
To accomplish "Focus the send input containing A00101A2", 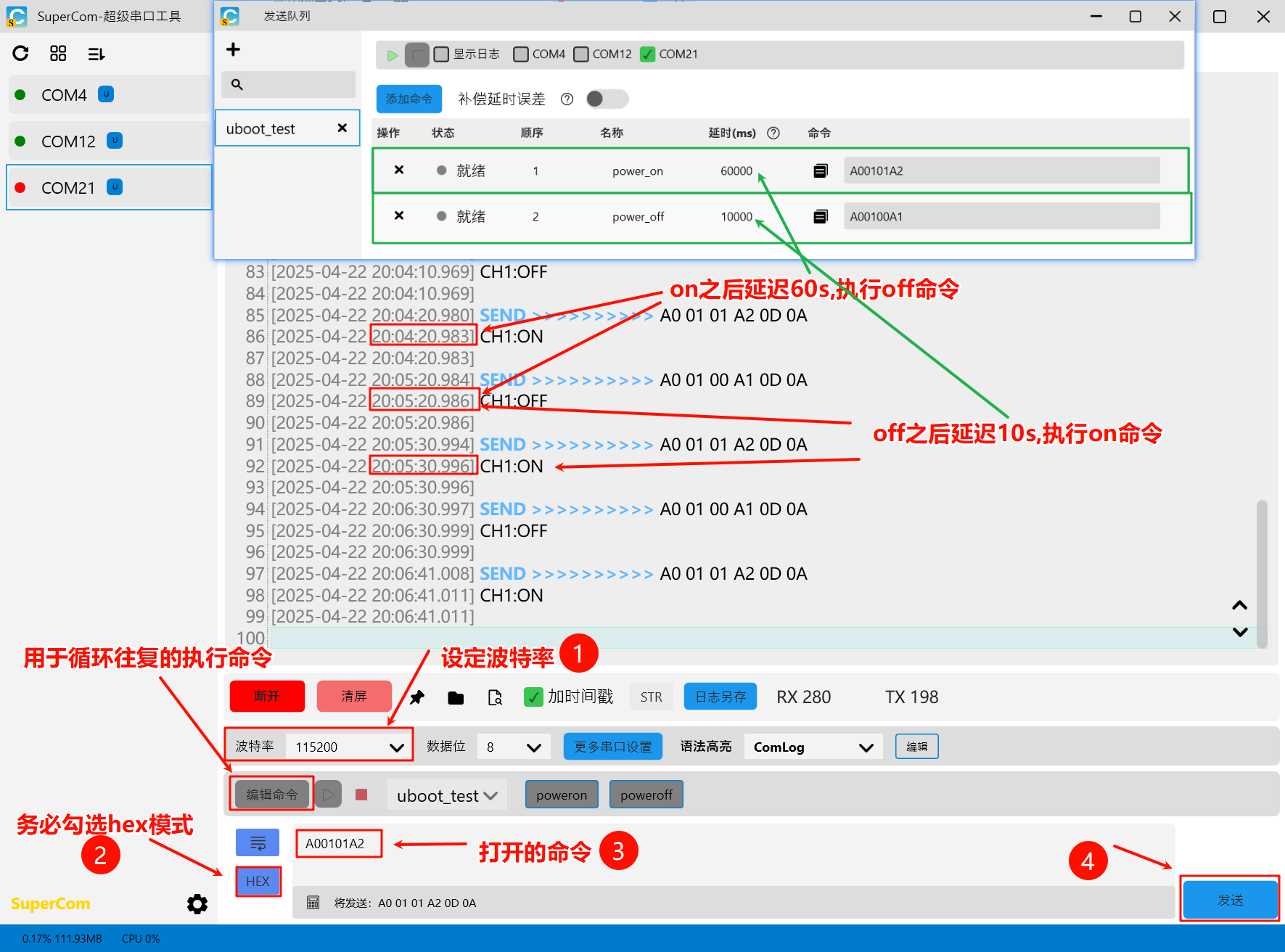I will pyautogui.click(x=733, y=854).
